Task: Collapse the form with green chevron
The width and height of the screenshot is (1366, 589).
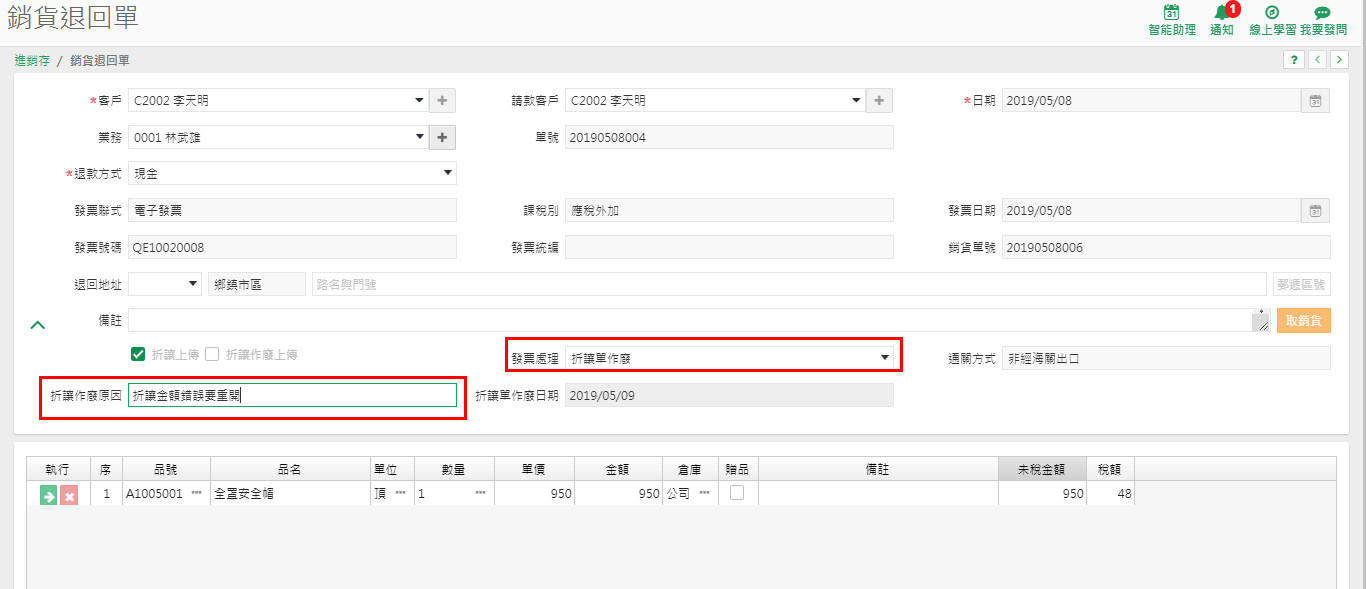Action: (38, 324)
